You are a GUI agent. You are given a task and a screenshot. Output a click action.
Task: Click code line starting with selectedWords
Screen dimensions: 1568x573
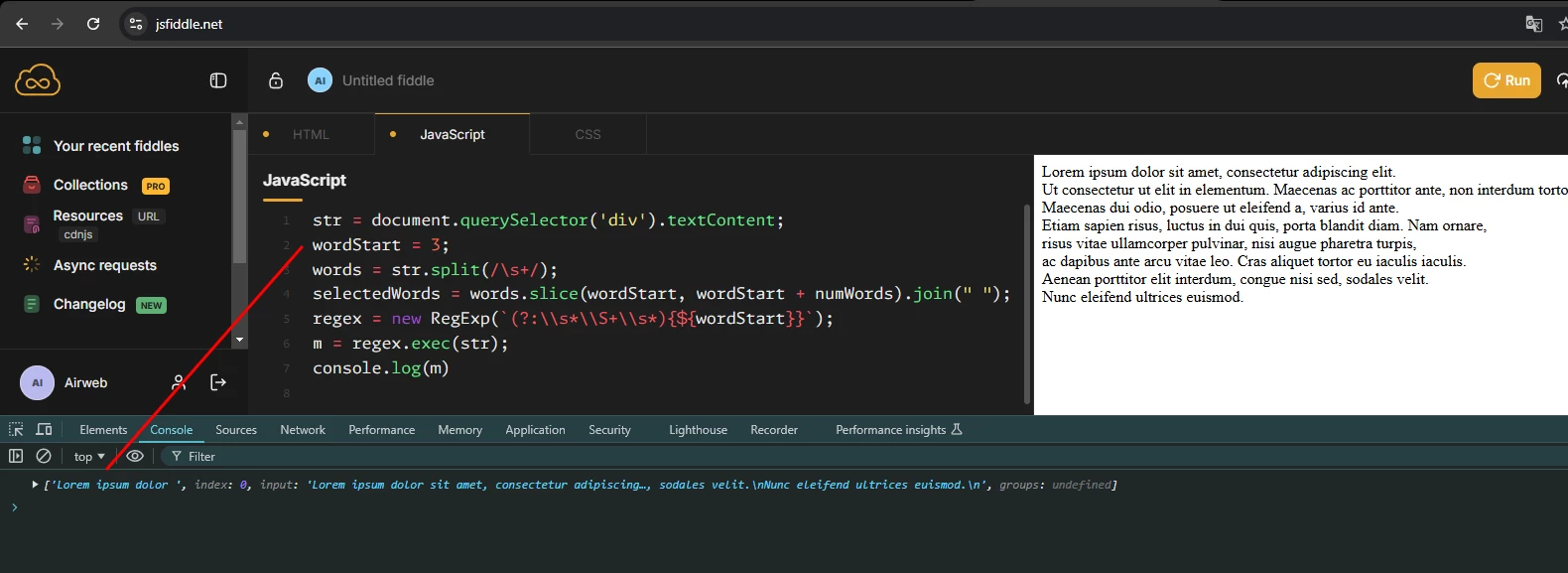point(661,294)
